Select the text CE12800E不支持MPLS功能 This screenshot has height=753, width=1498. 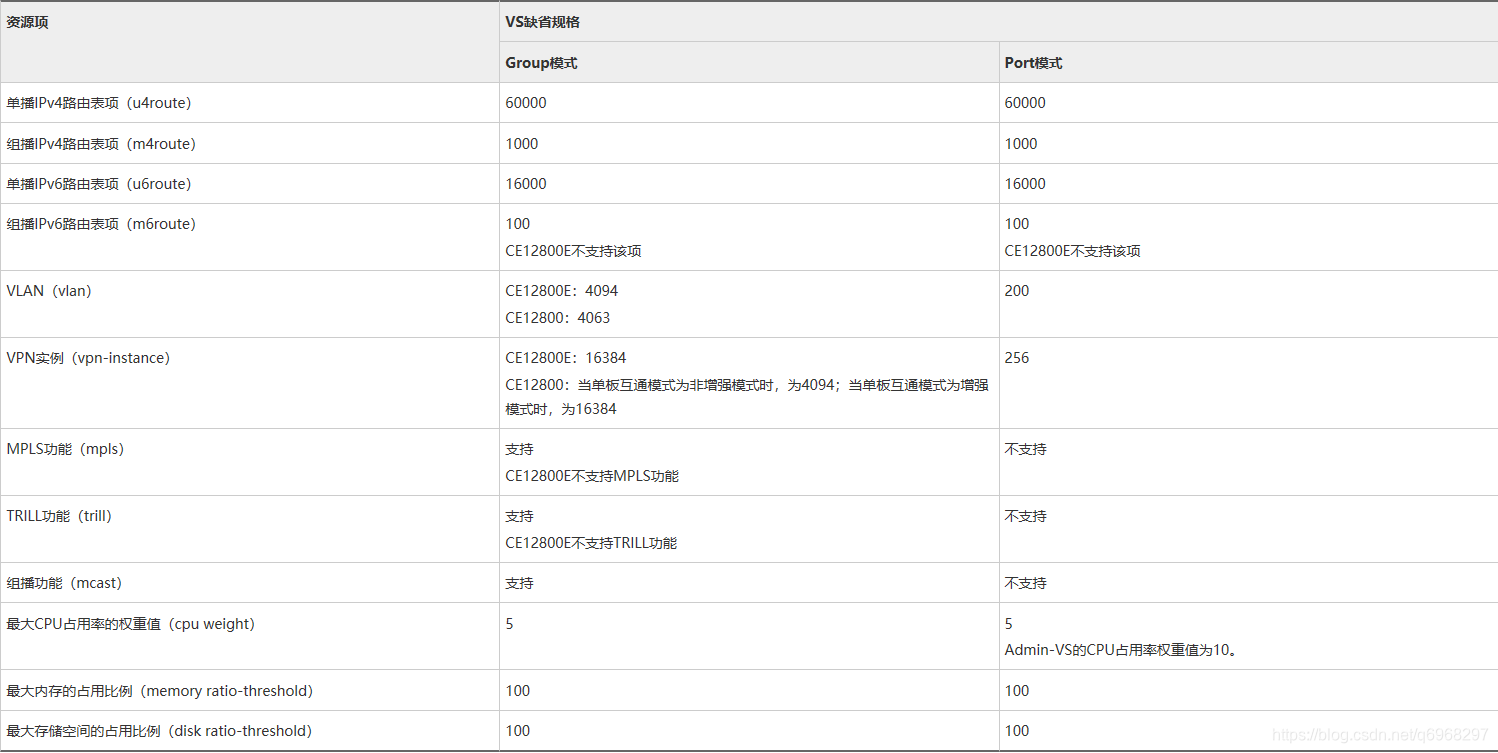(592, 476)
